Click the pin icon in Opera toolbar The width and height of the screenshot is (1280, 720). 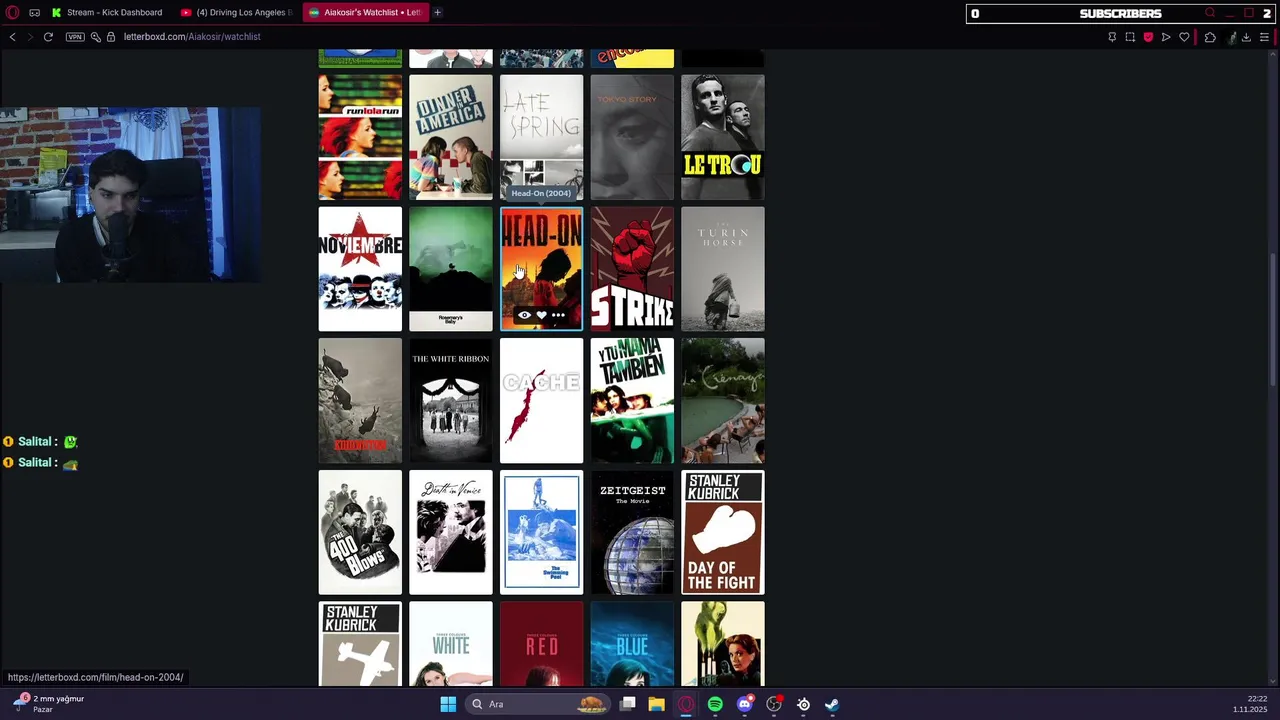pyautogui.click(x=1112, y=37)
